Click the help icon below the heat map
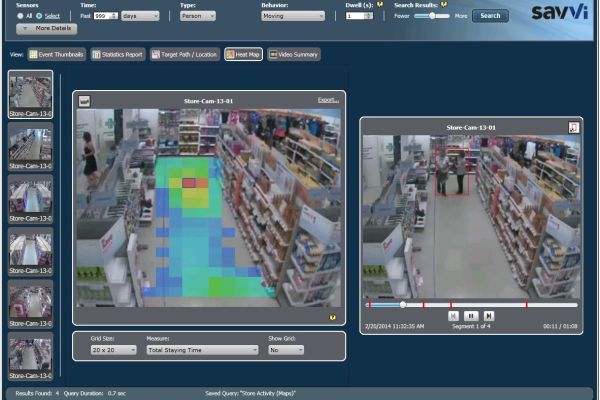 [332, 317]
